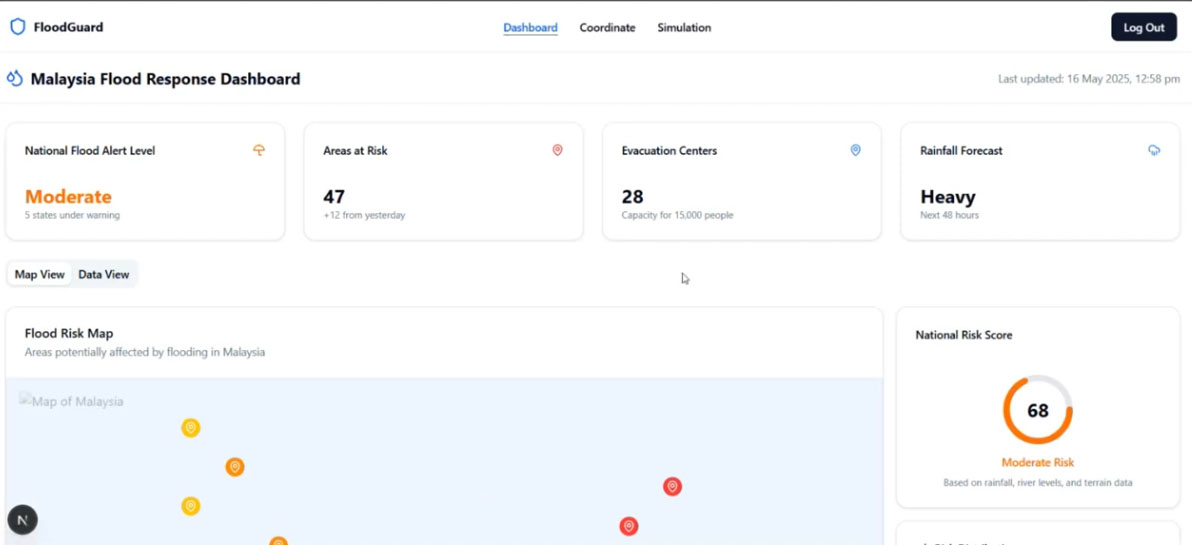1192x545 pixels.
Task: Click the 5 states under warning text
Action: tap(72, 215)
